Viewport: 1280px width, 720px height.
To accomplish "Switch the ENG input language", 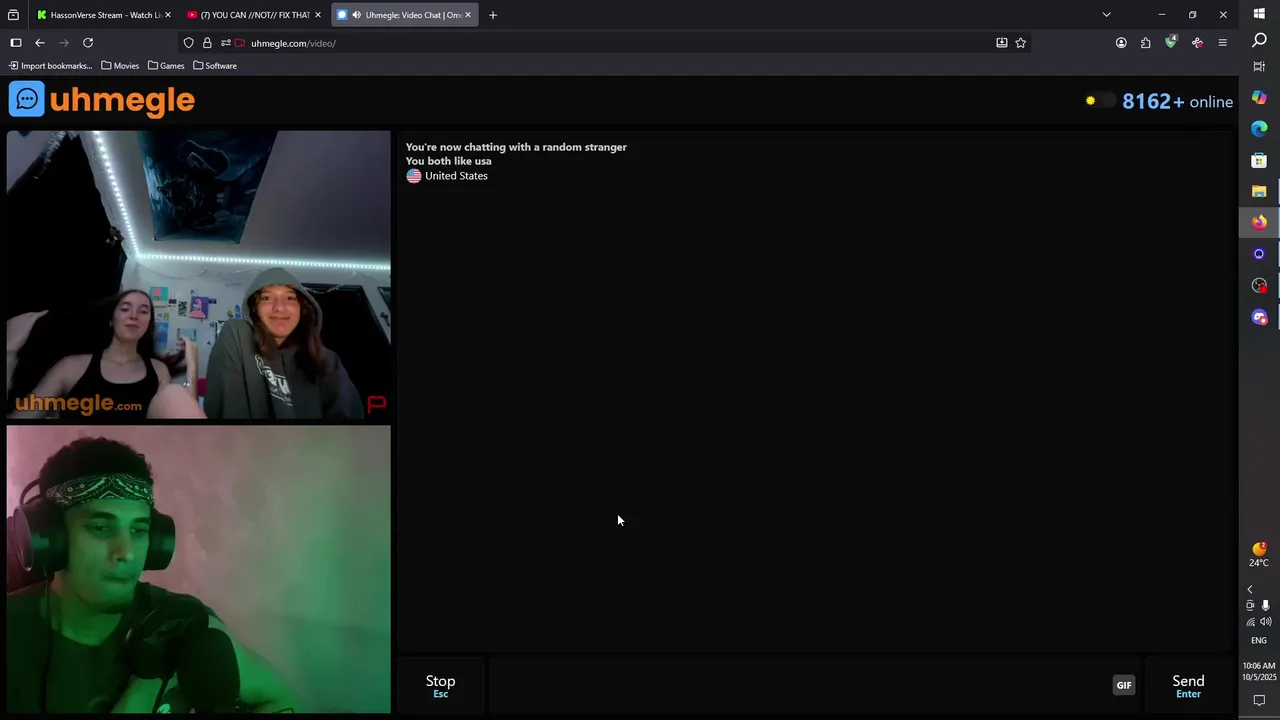I will point(1259,640).
